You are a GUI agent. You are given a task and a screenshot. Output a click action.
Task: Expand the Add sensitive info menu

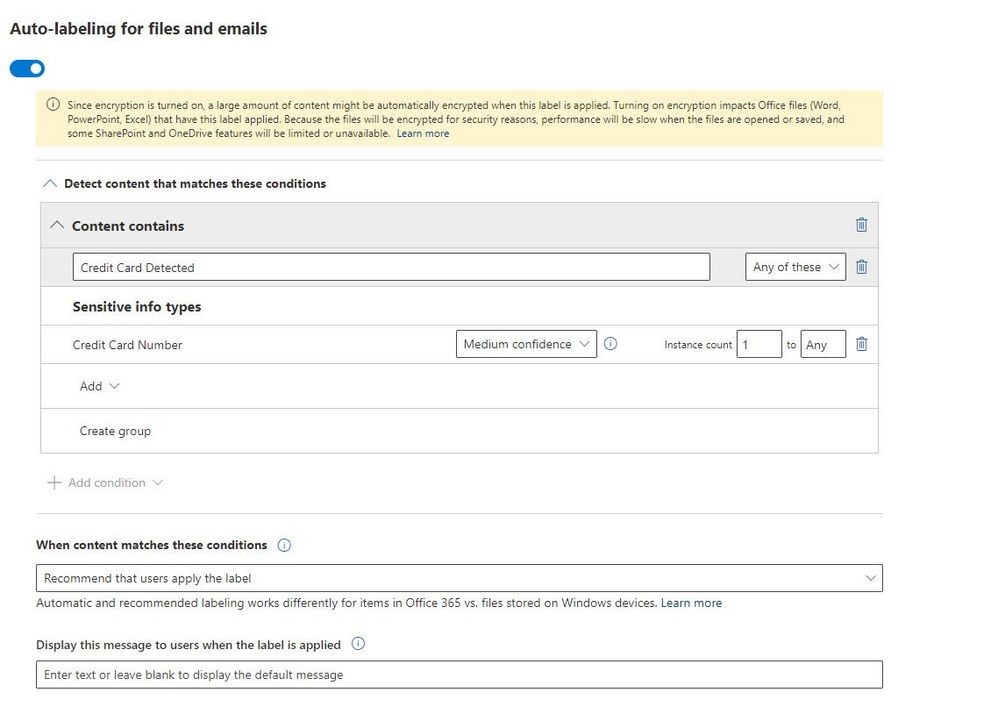pyautogui.click(x=99, y=386)
